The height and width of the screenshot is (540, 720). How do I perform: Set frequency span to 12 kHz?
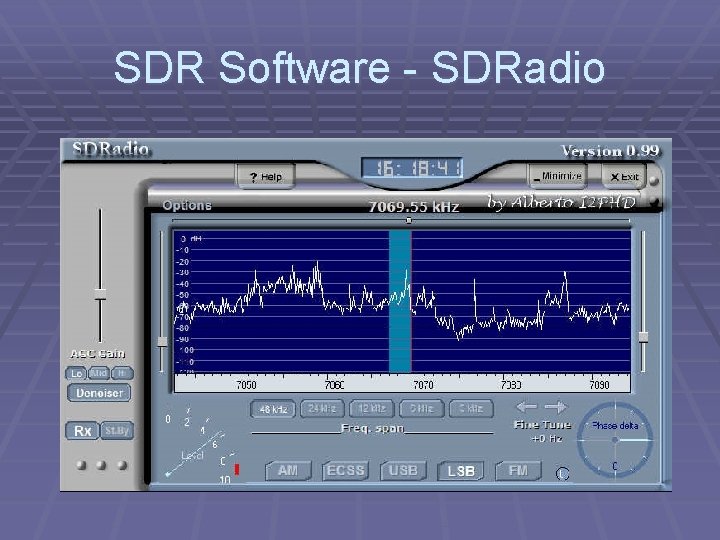pos(372,408)
